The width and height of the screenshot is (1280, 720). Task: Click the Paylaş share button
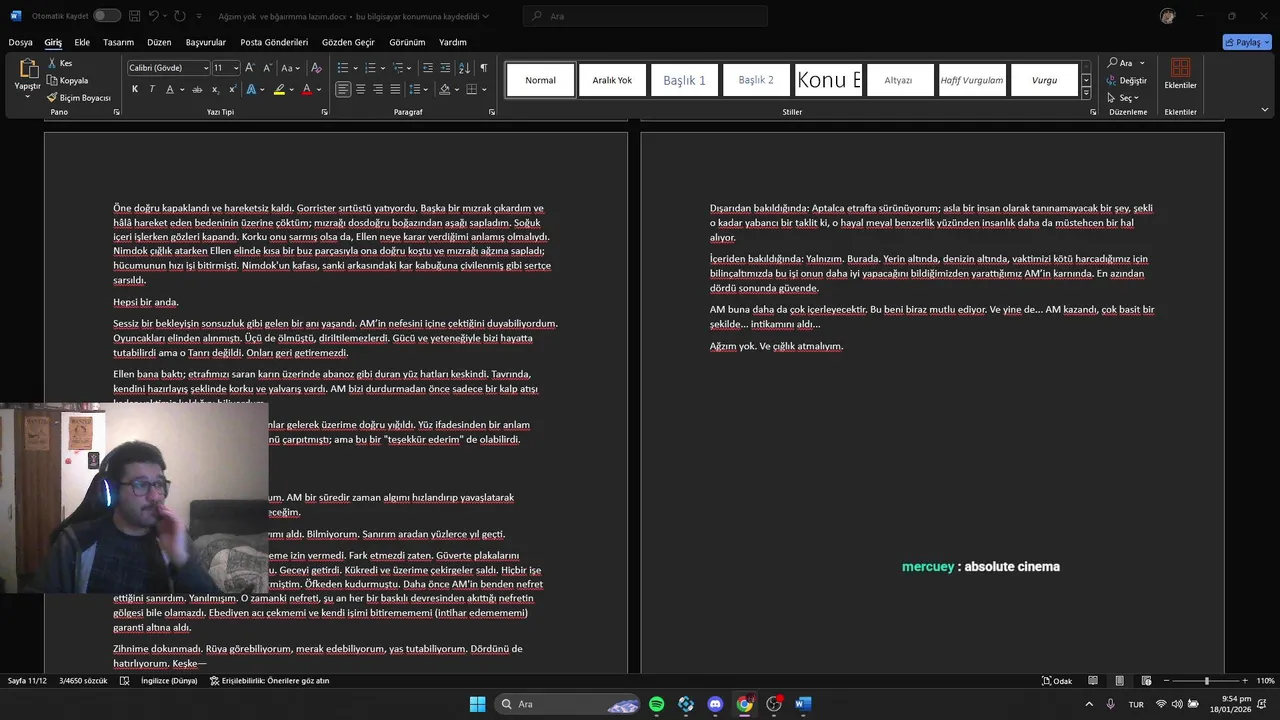point(1247,42)
